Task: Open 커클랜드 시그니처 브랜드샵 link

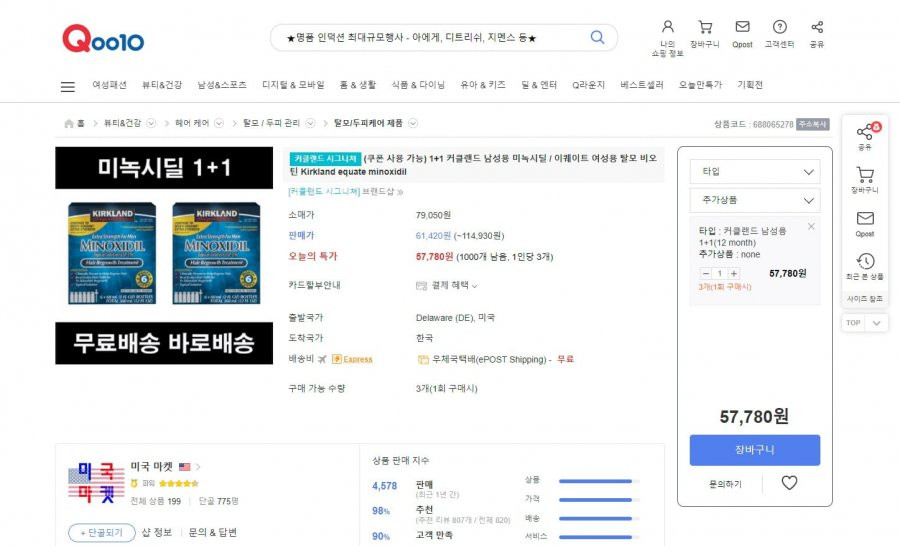Action: (x=346, y=192)
